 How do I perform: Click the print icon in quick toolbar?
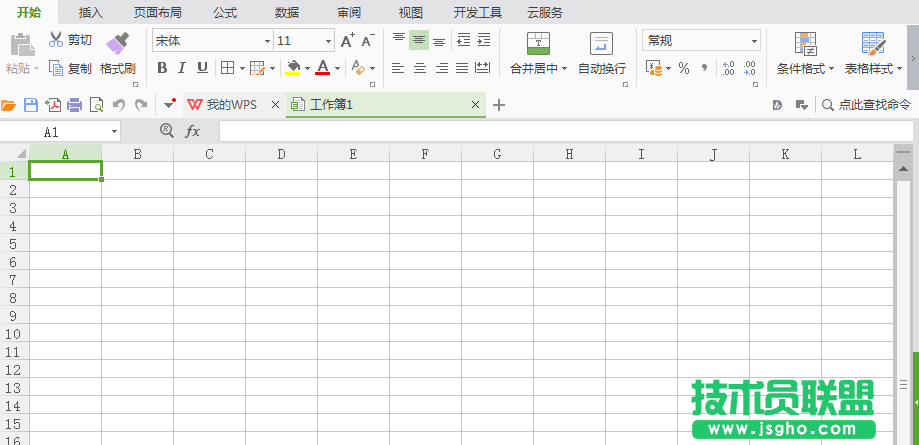click(x=75, y=105)
